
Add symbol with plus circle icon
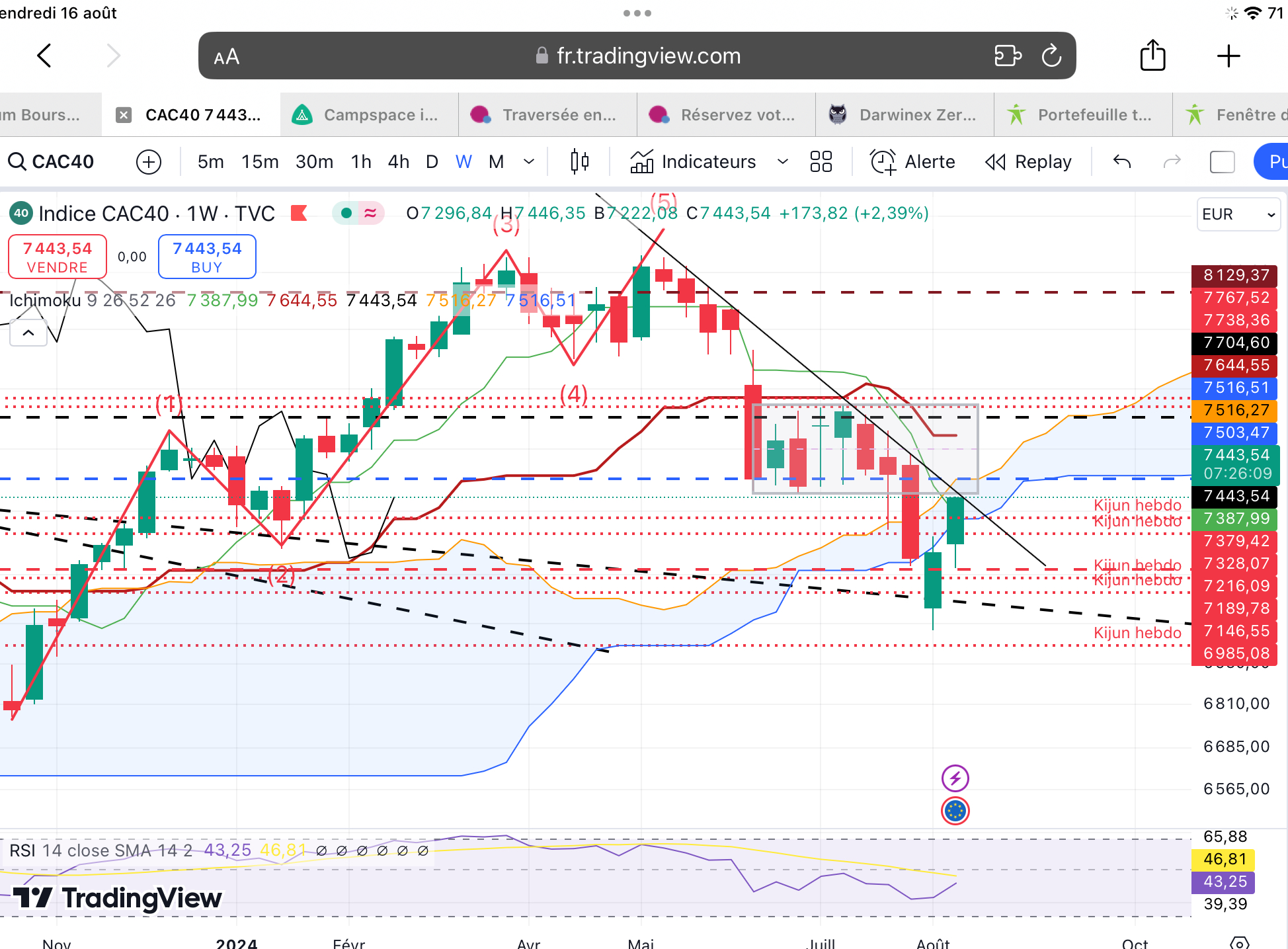click(149, 162)
